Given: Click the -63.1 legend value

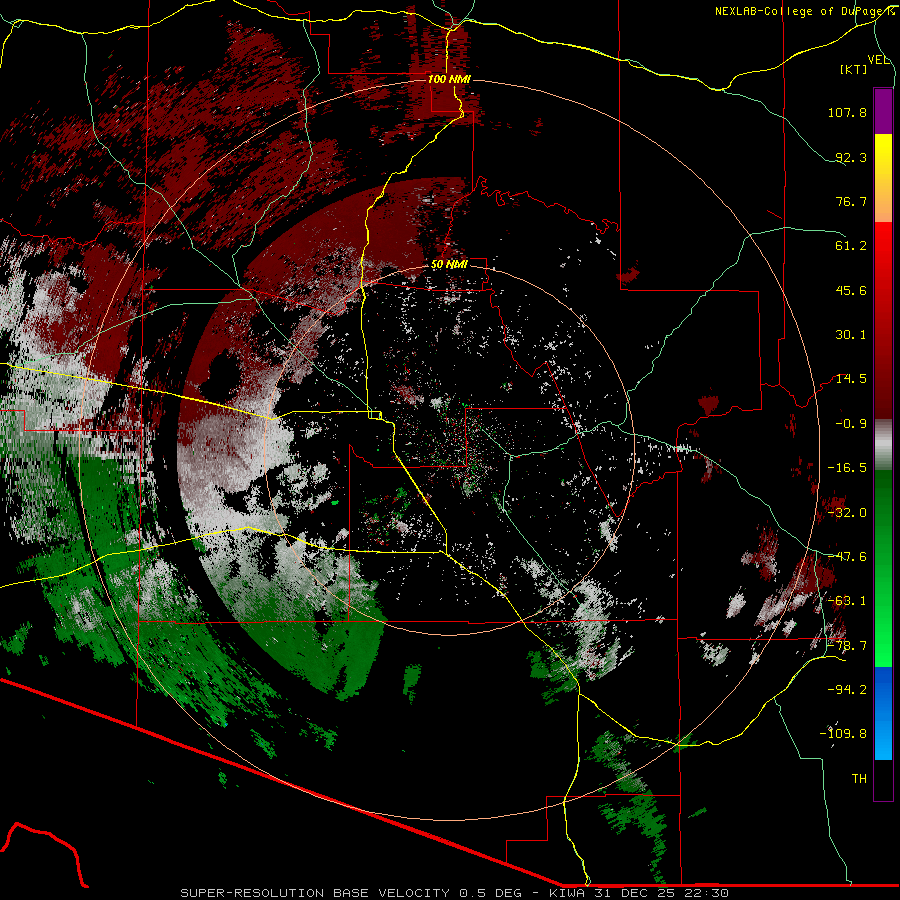Looking at the screenshot, I should 847,601.
